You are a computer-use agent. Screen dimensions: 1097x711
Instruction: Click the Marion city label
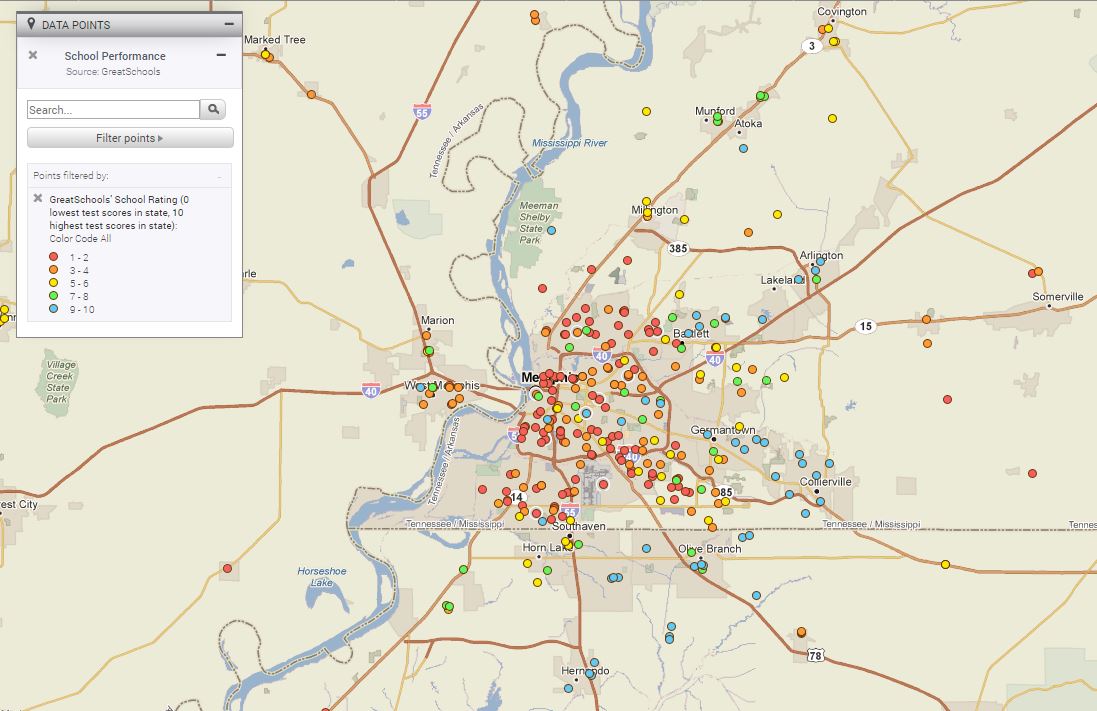[437, 320]
